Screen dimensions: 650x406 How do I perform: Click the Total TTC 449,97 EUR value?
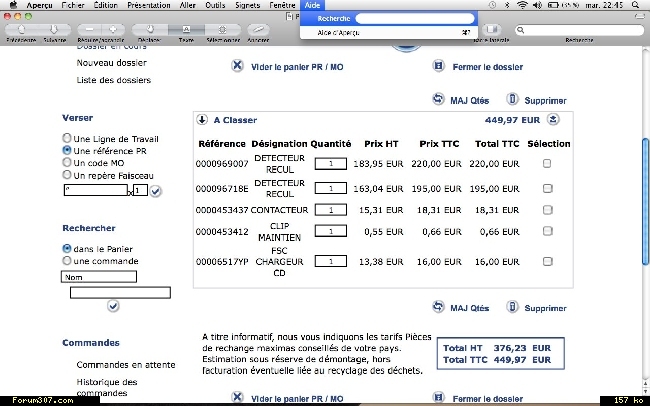tap(522, 360)
